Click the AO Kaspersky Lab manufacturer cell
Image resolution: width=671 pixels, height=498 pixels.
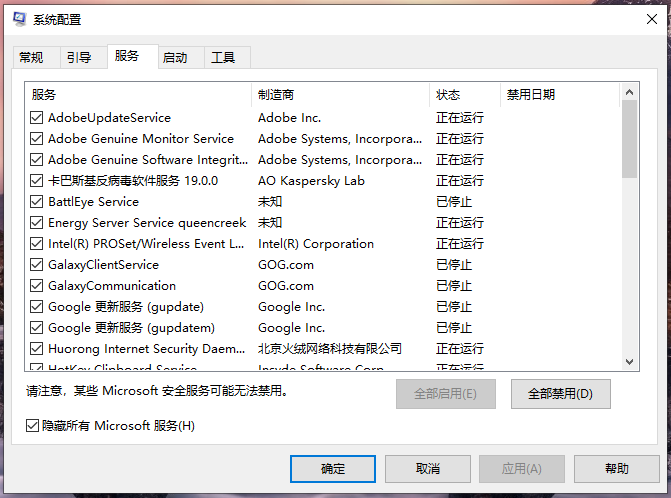[x=311, y=181]
